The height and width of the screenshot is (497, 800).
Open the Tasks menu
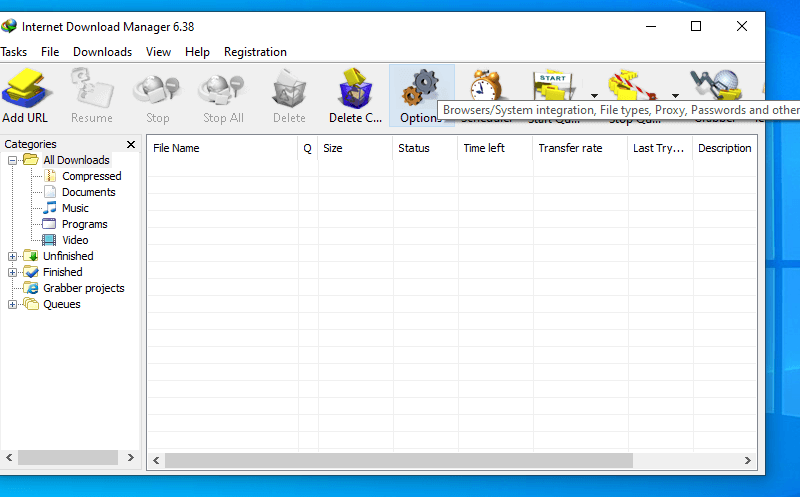click(x=13, y=52)
